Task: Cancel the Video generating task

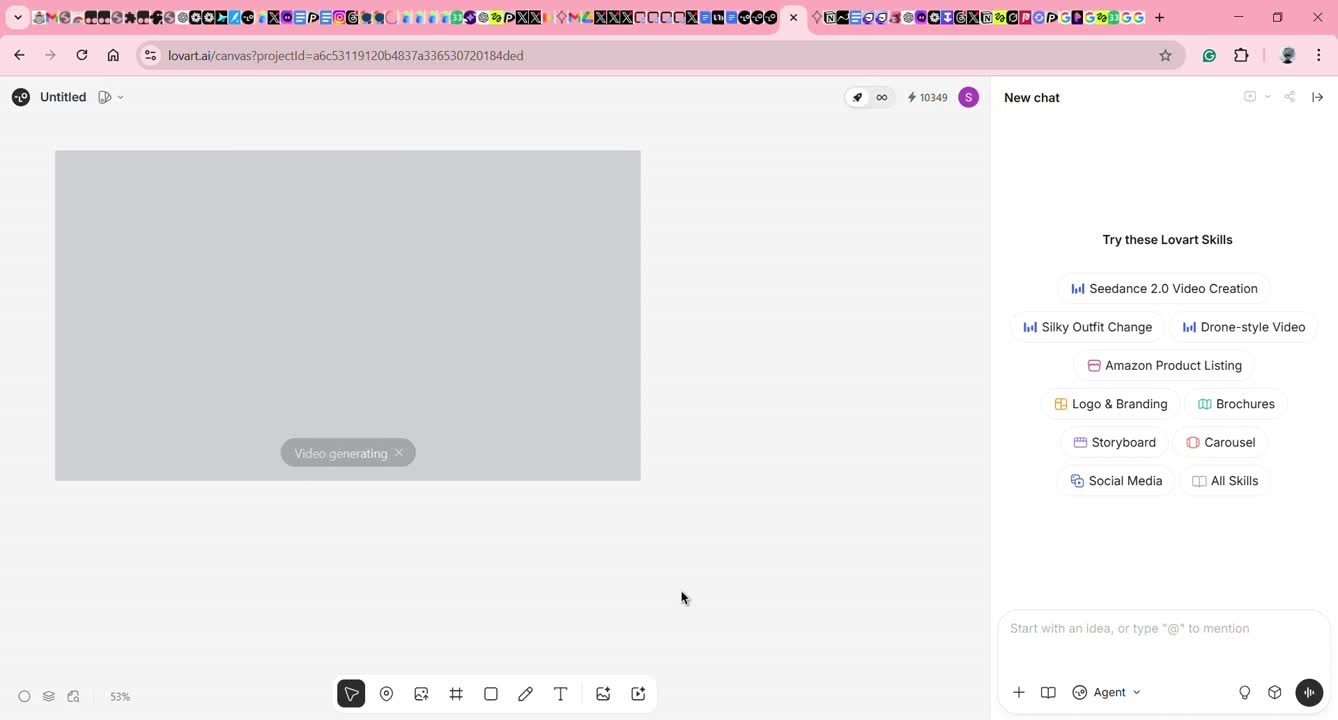Action: pos(399,453)
